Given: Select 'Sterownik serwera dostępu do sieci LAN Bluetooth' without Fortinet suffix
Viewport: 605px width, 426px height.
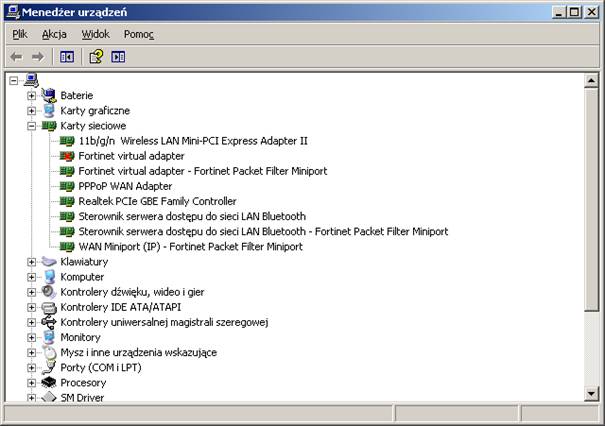Looking at the screenshot, I should pyautogui.click(x=192, y=216).
